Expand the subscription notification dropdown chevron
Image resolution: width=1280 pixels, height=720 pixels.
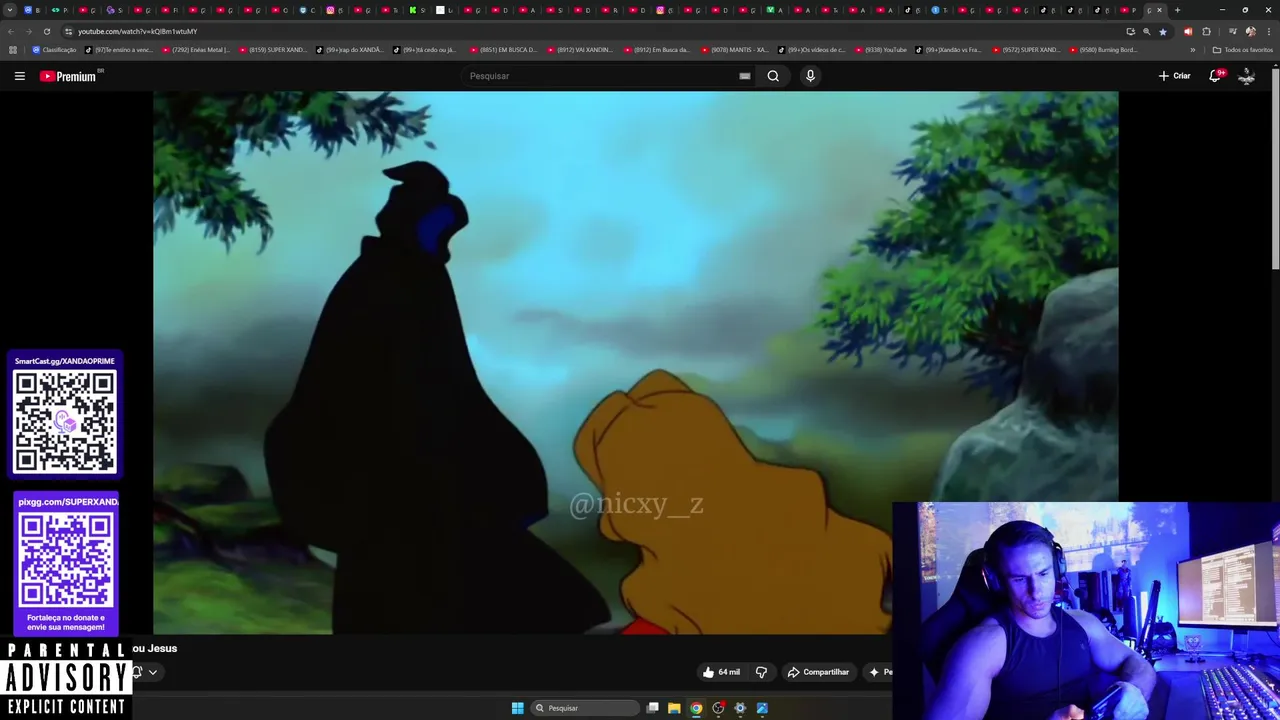152,672
